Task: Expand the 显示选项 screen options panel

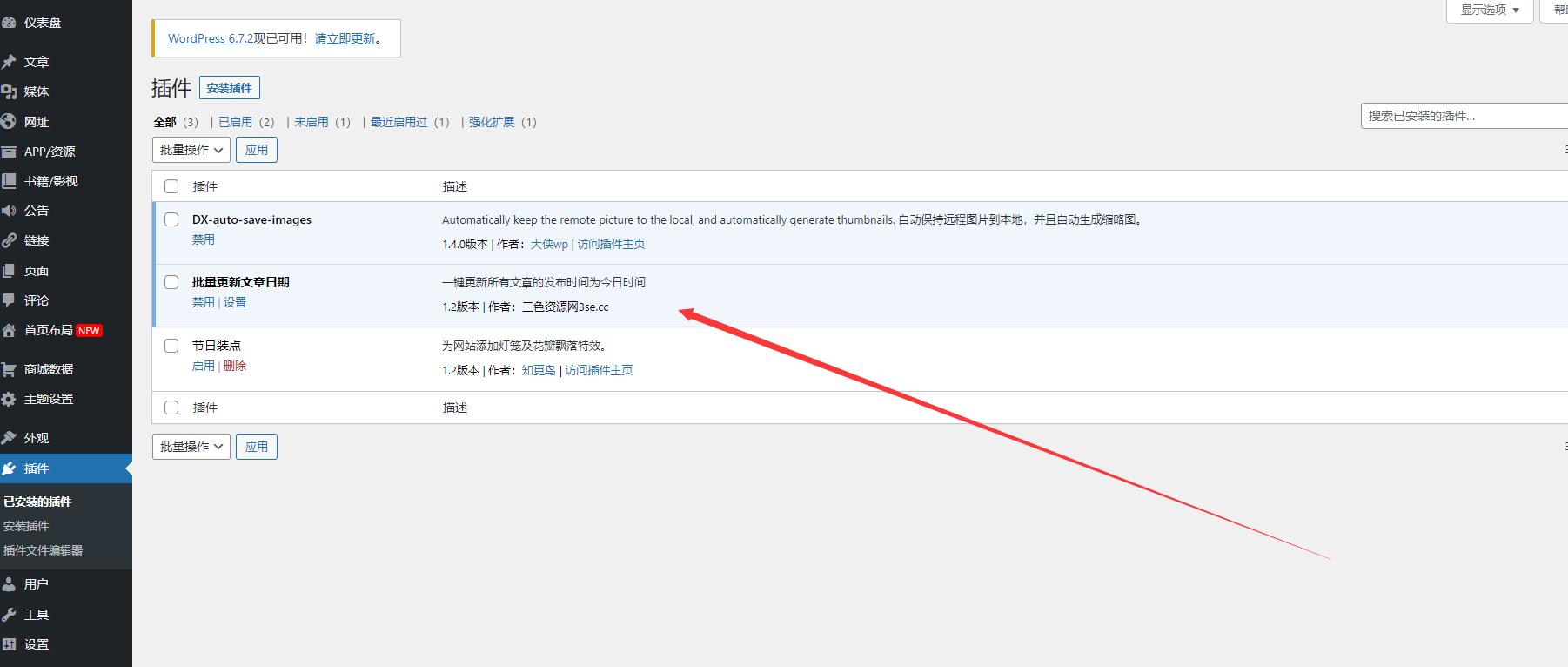Action: [x=1489, y=10]
